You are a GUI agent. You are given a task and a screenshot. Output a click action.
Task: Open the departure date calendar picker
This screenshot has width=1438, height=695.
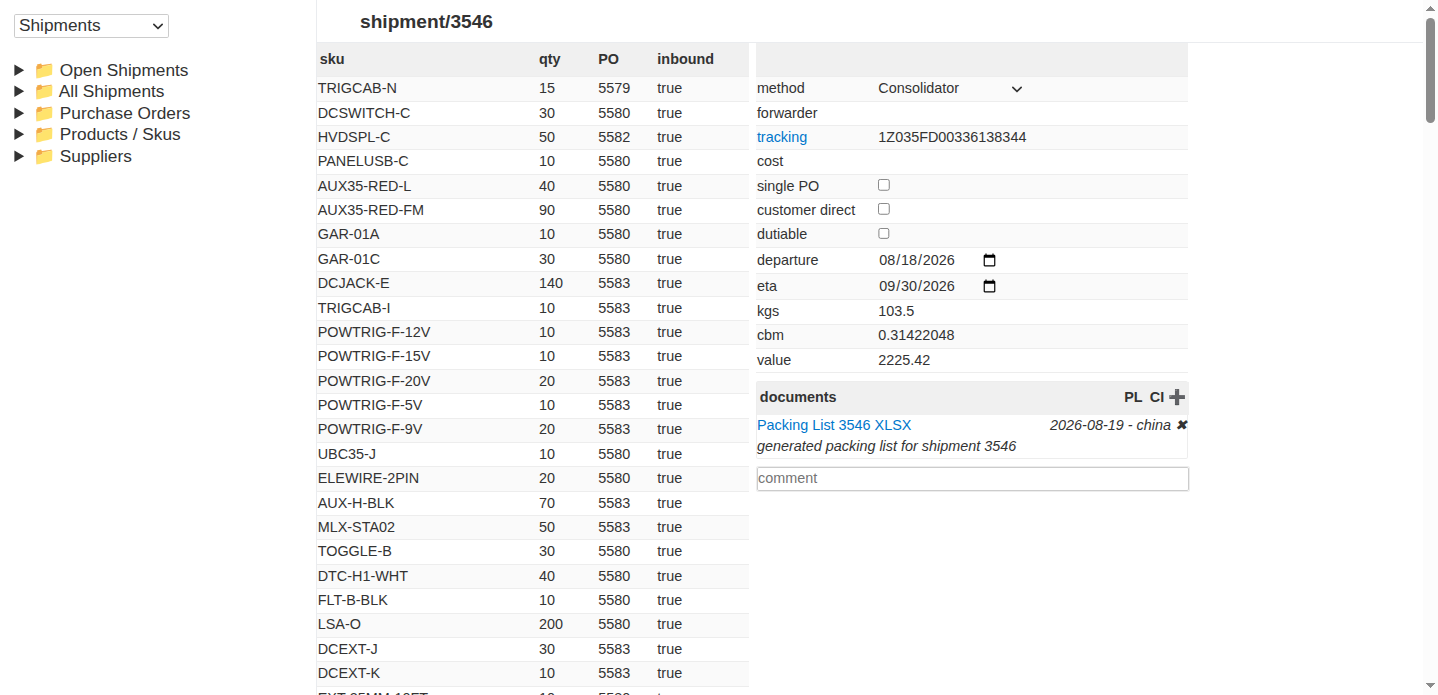click(x=990, y=260)
